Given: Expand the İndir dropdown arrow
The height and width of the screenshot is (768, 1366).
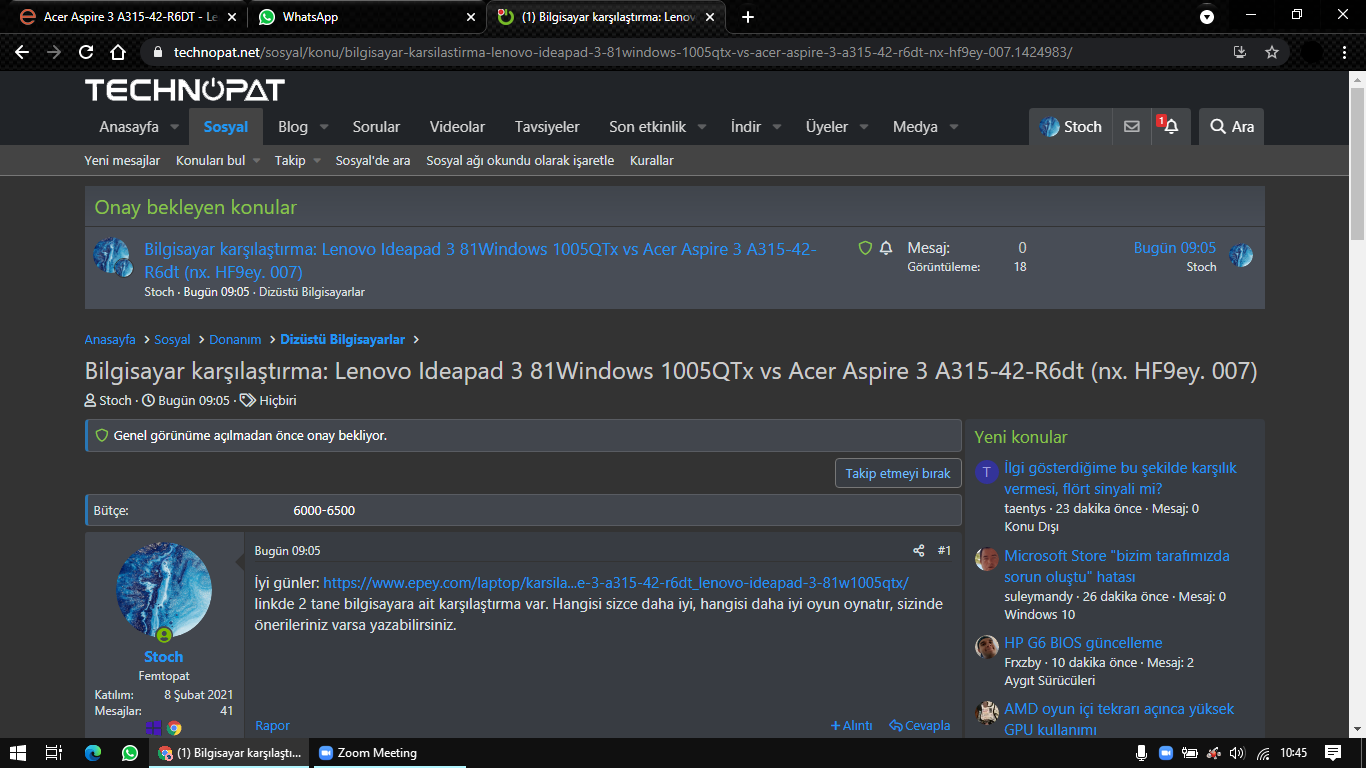Looking at the screenshot, I should pos(776,127).
